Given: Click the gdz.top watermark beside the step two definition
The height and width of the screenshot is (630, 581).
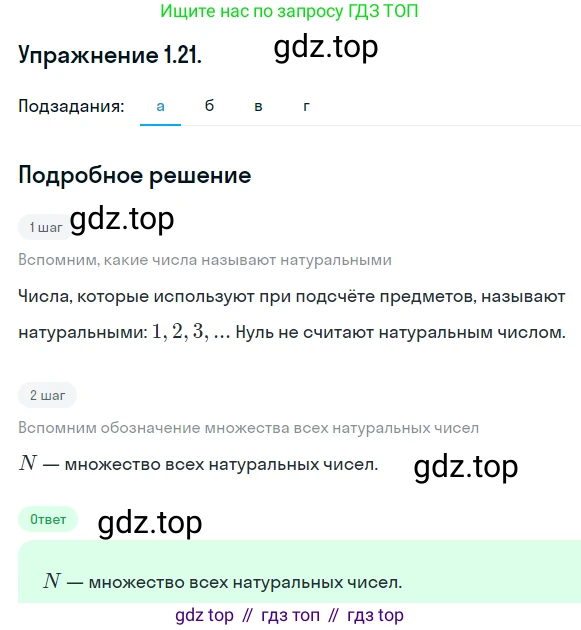Looking at the screenshot, I should [466, 467].
